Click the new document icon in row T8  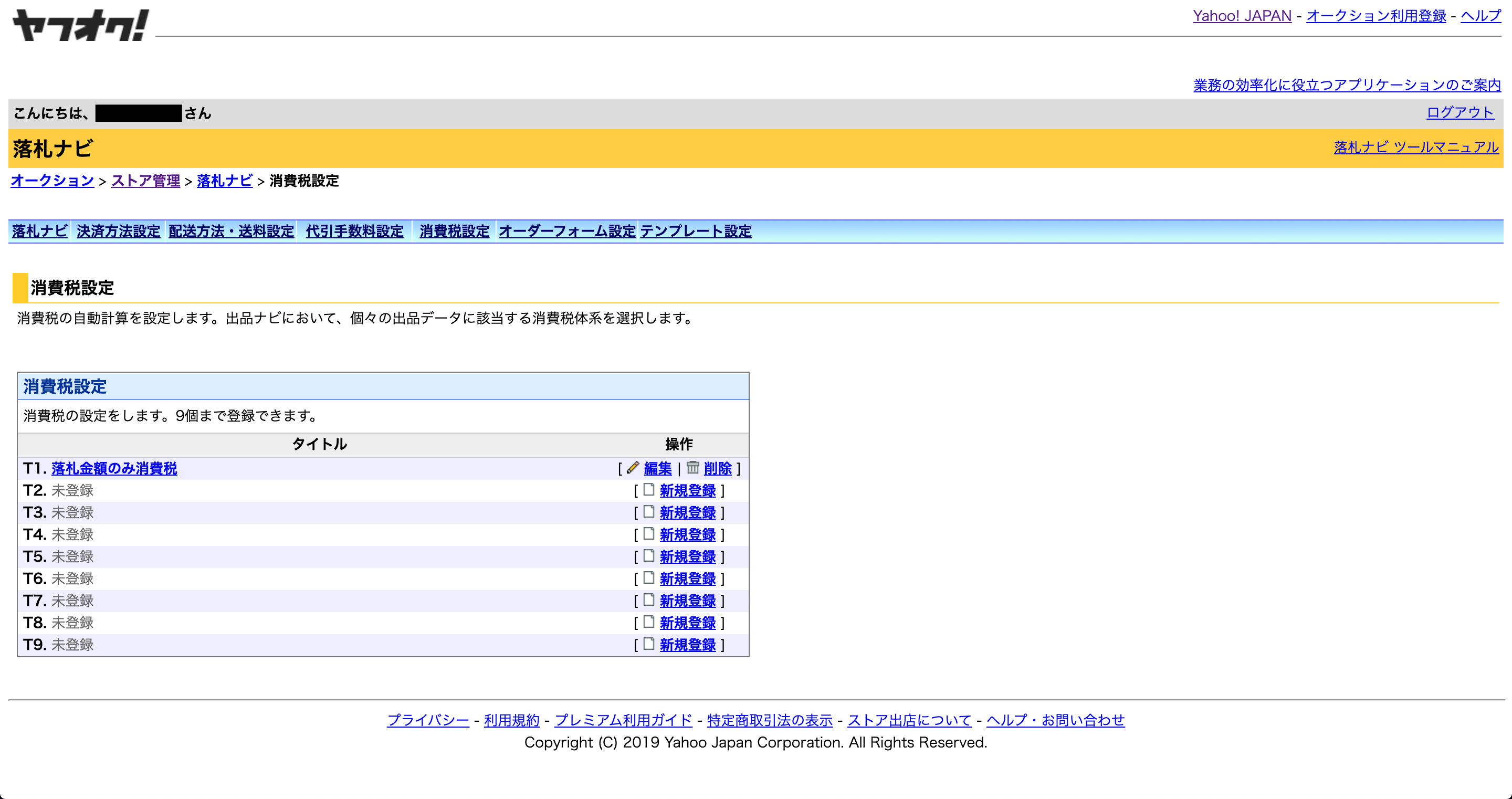point(648,622)
